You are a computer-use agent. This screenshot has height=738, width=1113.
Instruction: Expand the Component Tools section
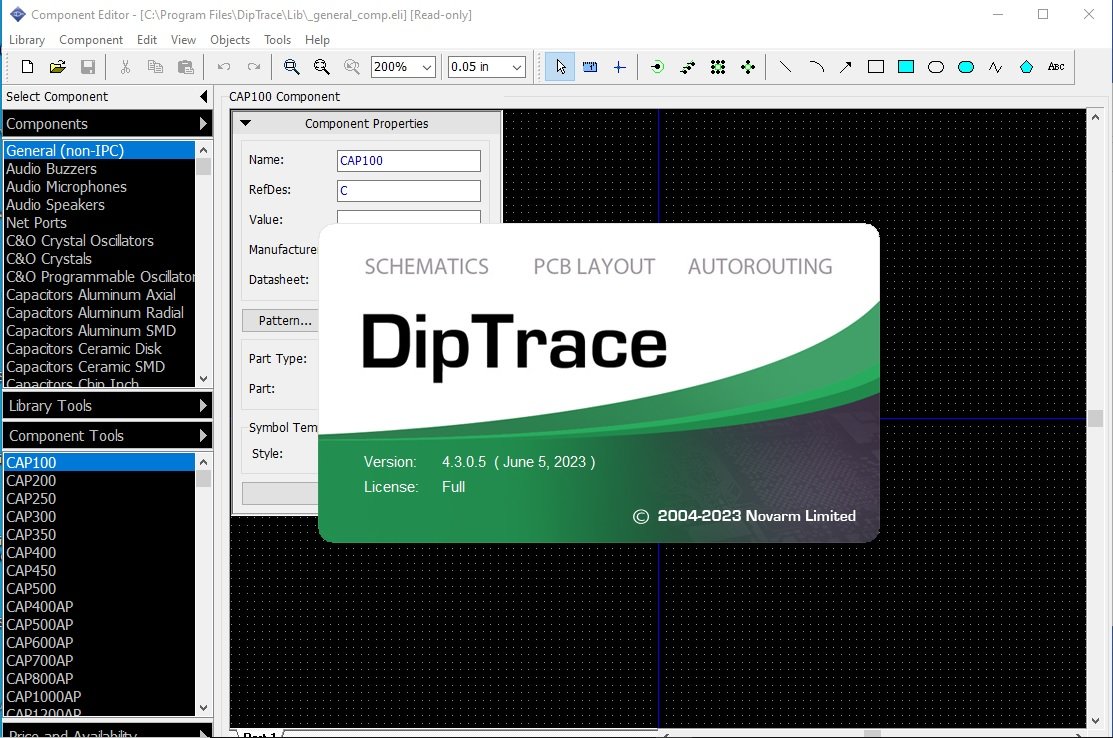point(107,436)
